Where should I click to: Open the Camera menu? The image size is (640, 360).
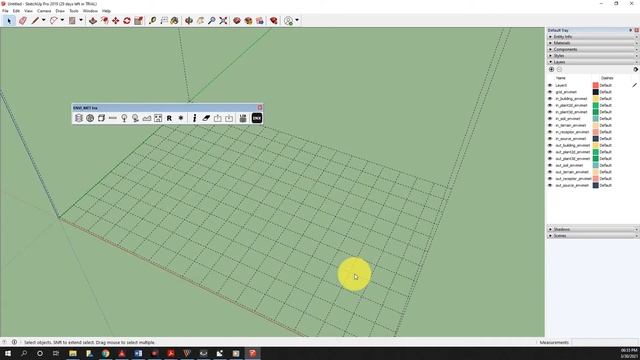coord(44,11)
